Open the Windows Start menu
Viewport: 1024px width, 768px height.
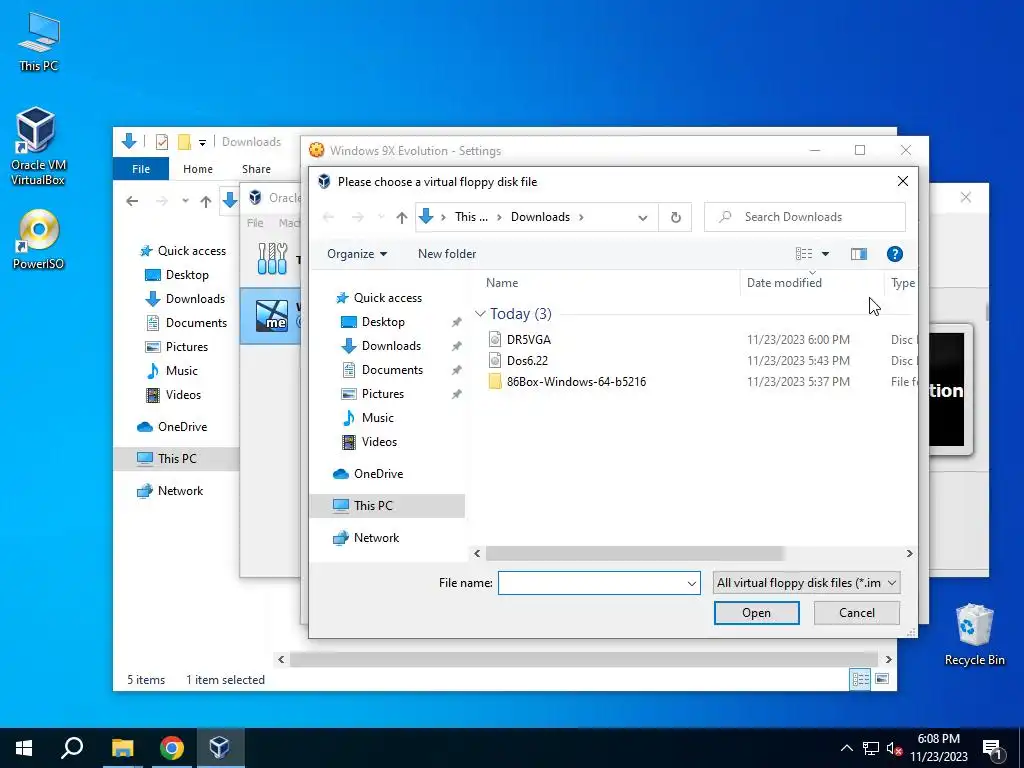tap(24, 748)
